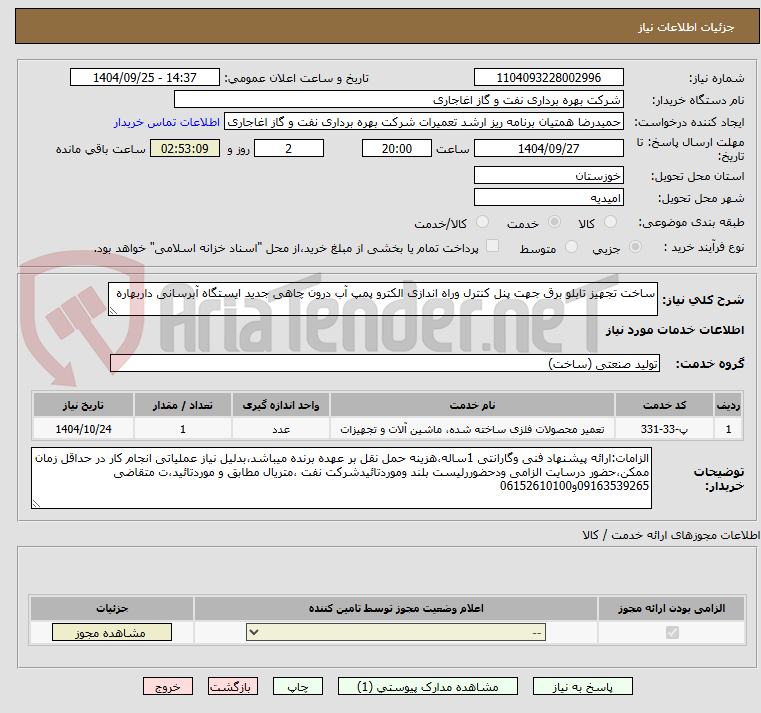Click the deadline time field 20:00
The height and width of the screenshot is (713, 761).
point(397,149)
